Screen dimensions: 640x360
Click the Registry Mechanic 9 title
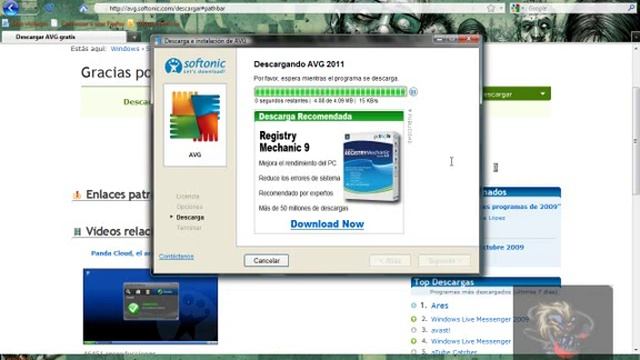click(x=284, y=142)
